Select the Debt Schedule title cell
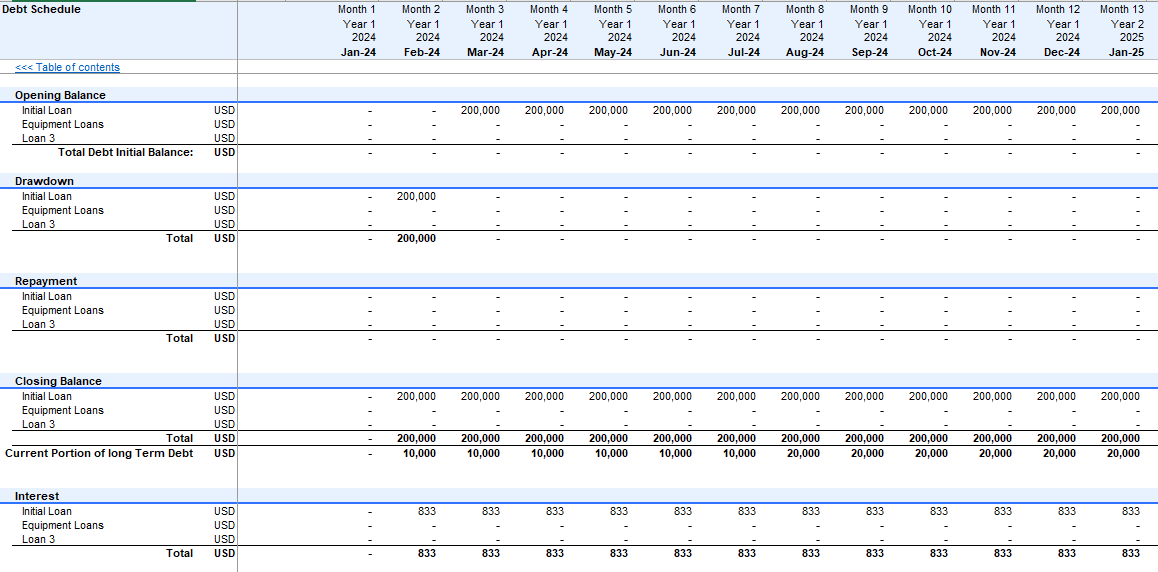The width and height of the screenshot is (1158, 572). (x=42, y=9)
